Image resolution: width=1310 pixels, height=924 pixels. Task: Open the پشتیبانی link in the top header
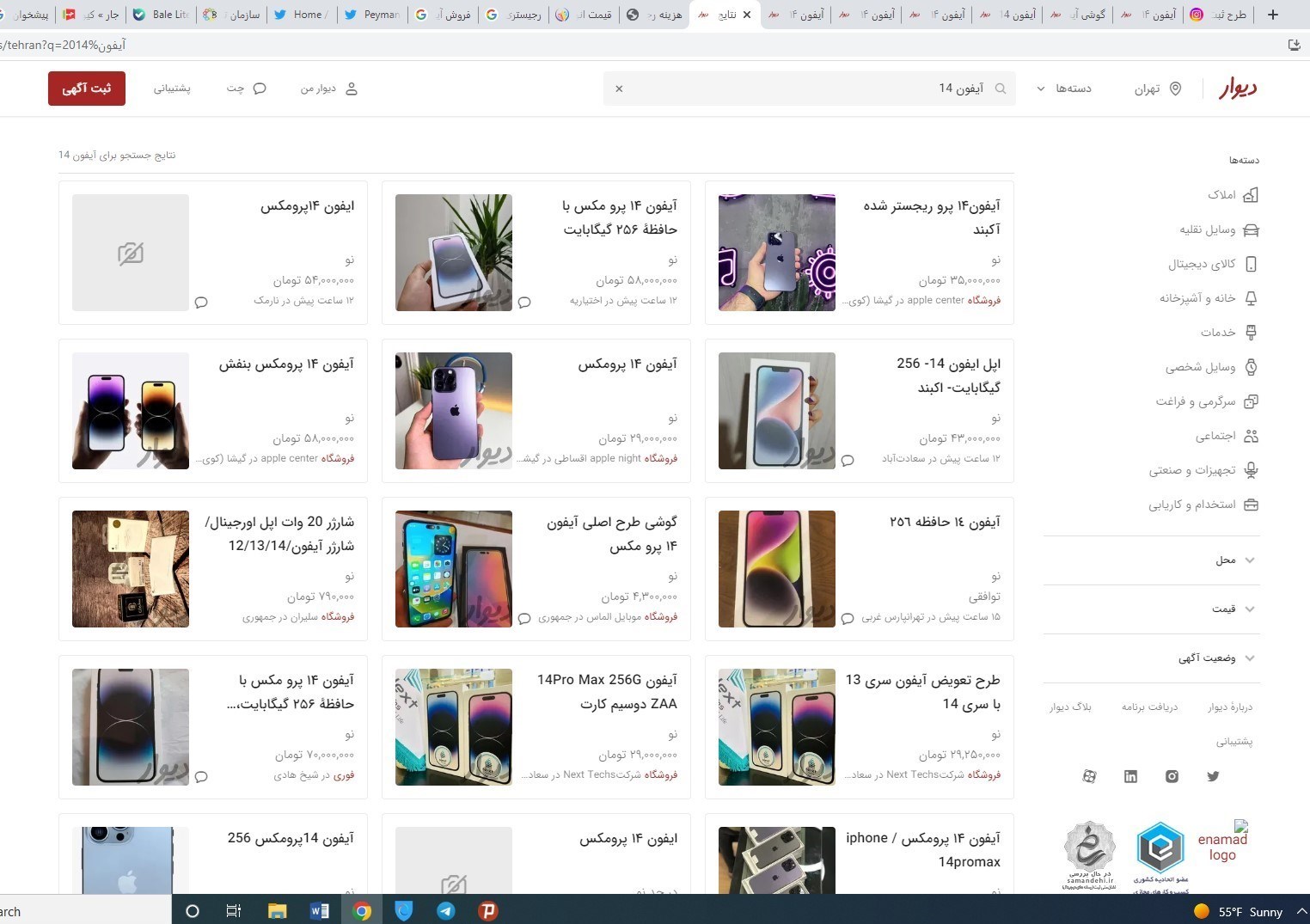pos(172,89)
